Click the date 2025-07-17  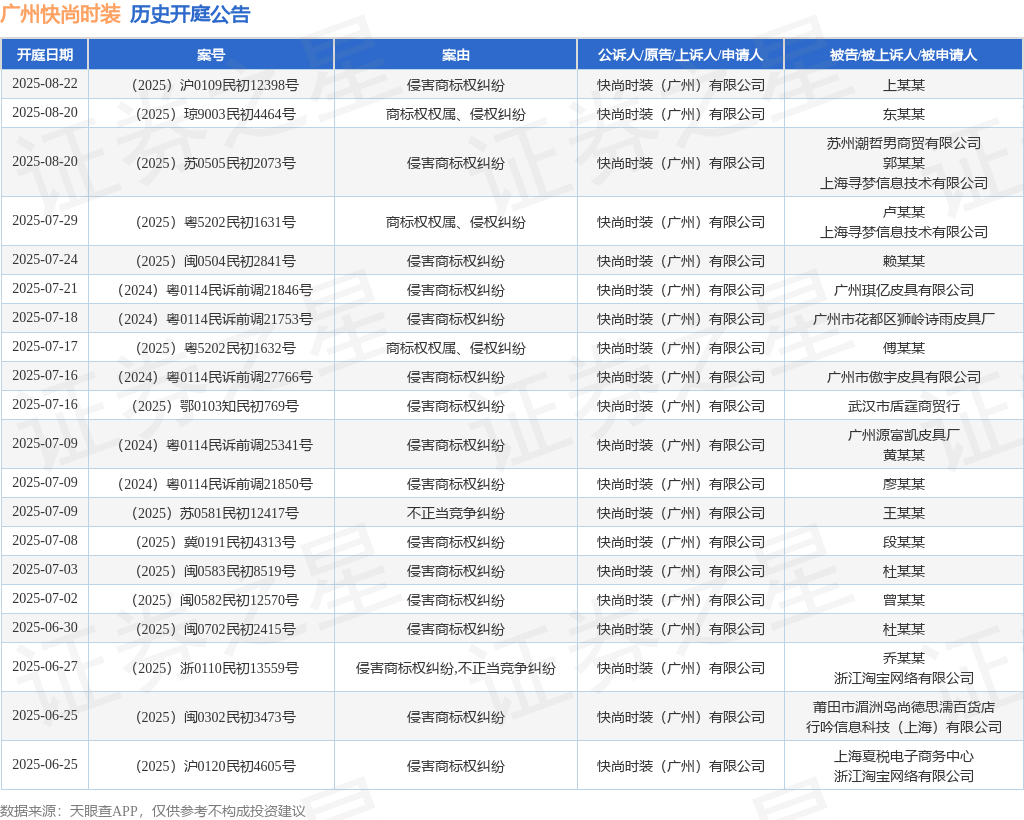click(x=44, y=347)
